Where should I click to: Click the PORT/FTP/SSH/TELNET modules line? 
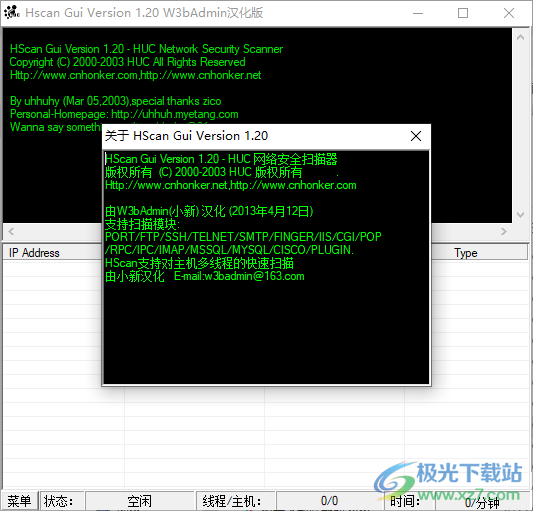pyautogui.click(x=243, y=237)
